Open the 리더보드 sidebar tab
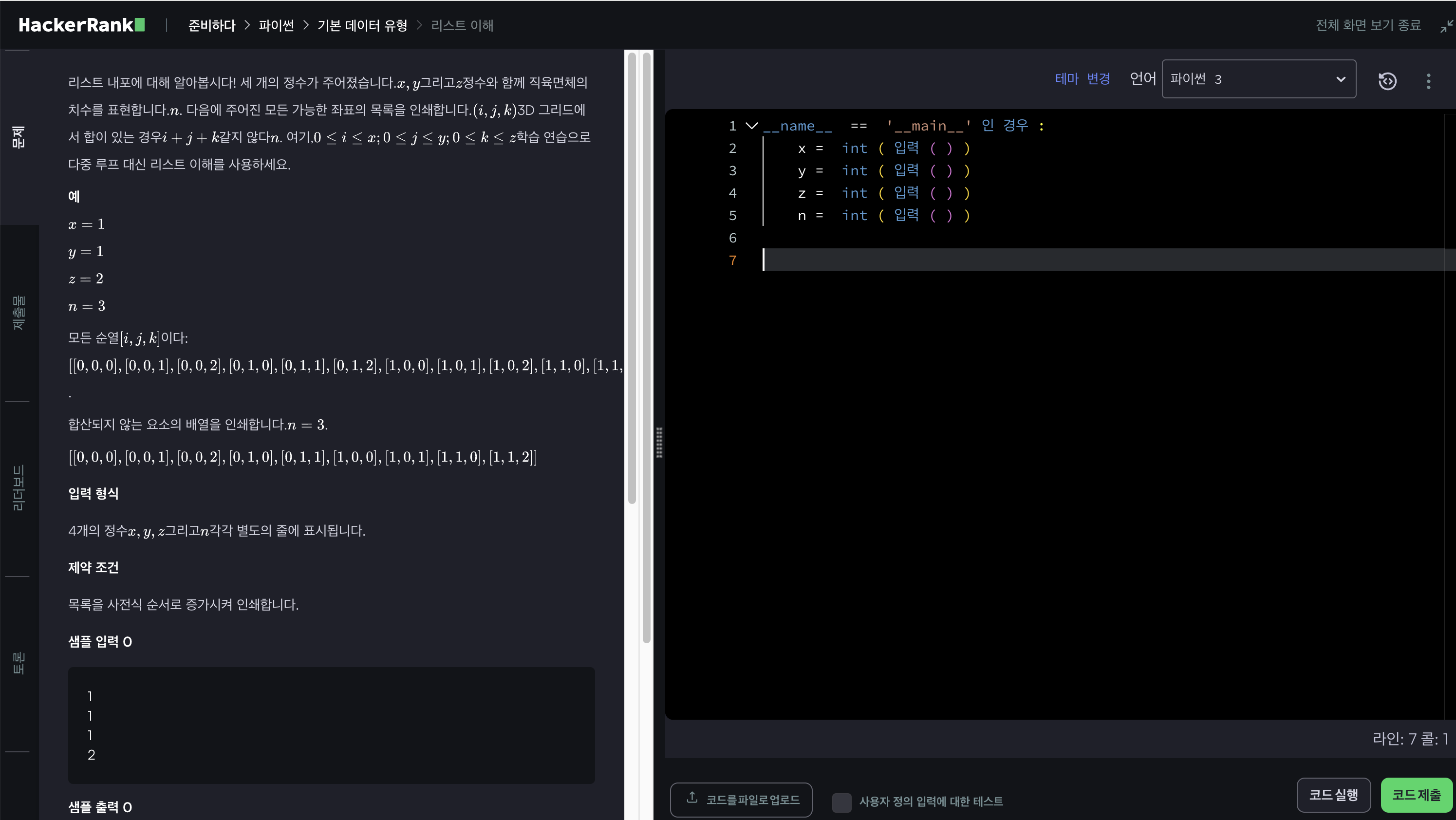 pos(19,488)
